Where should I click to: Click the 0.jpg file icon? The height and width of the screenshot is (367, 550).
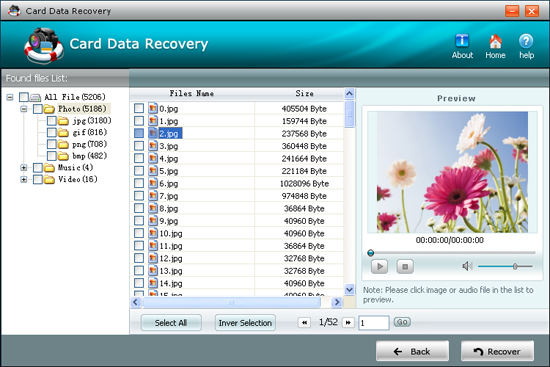pyautogui.click(x=153, y=108)
